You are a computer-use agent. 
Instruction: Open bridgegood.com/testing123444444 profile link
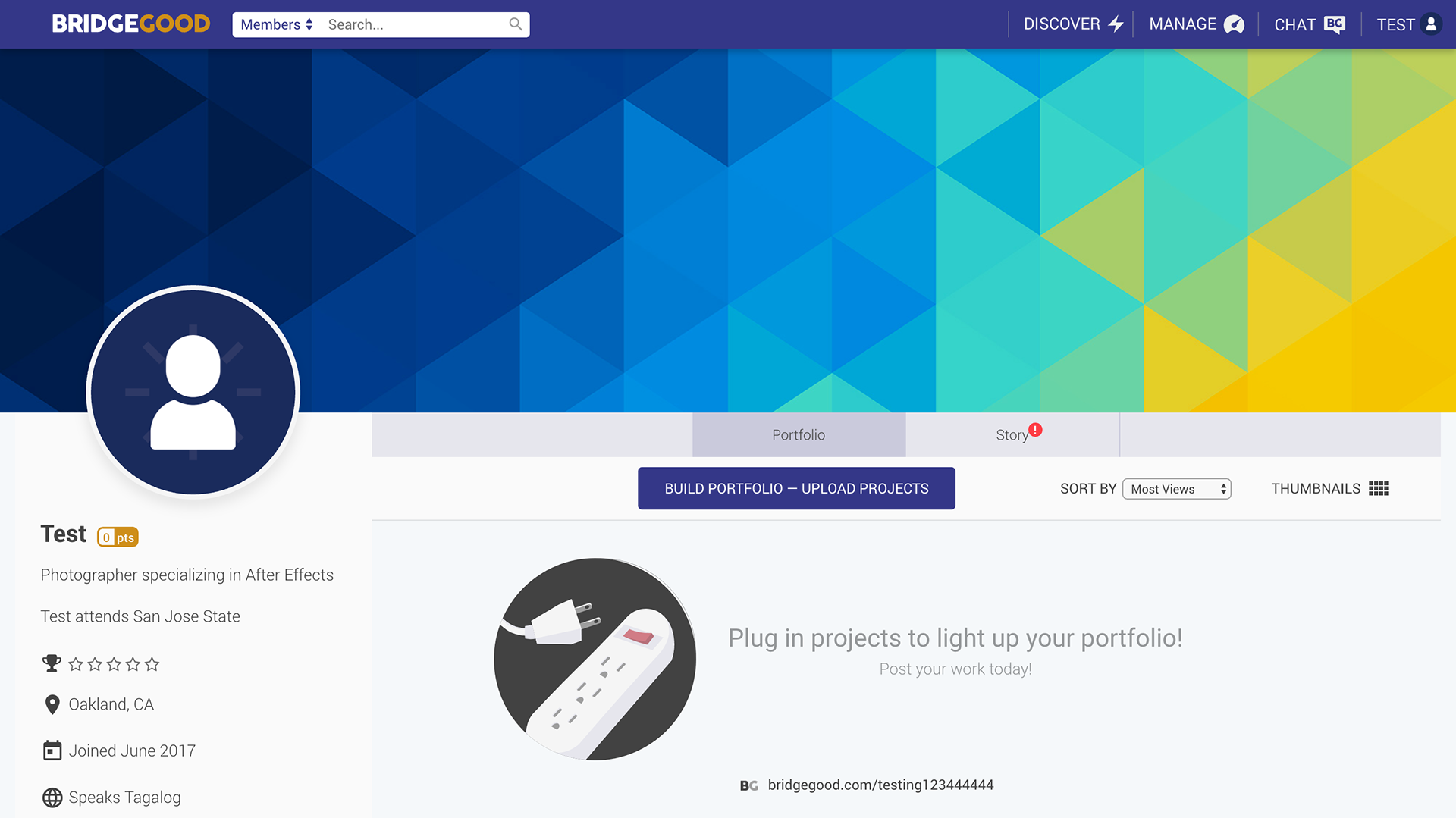coord(880,785)
